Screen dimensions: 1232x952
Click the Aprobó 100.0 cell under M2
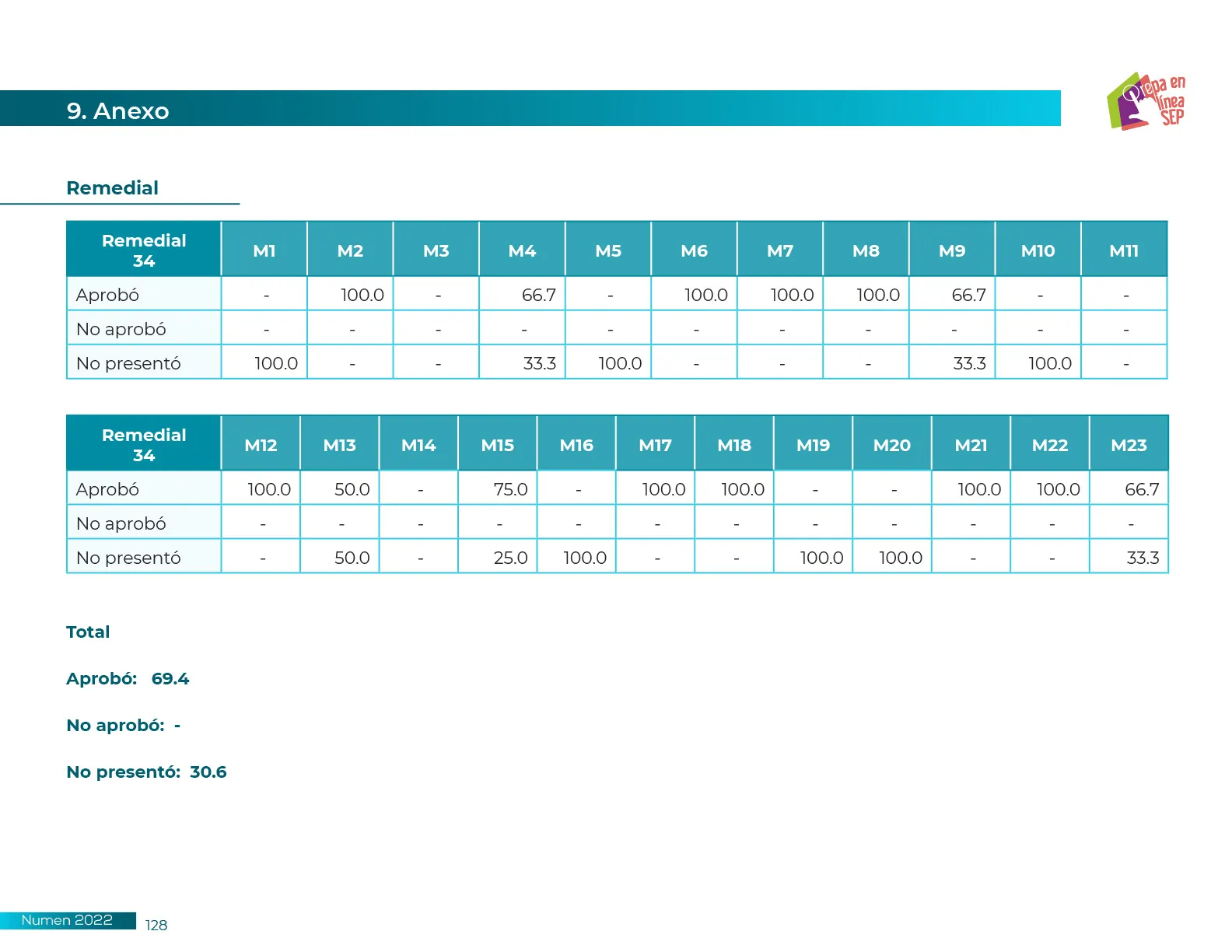tap(362, 295)
